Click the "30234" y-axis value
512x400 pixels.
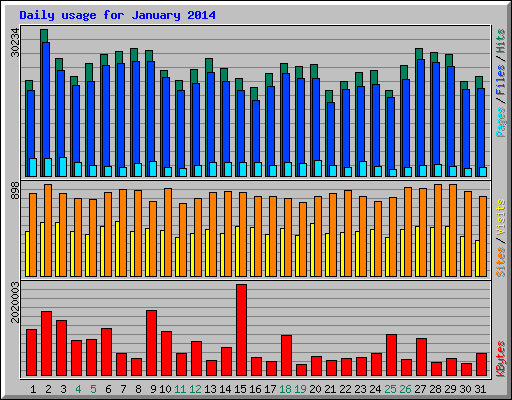(x=15, y=42)
